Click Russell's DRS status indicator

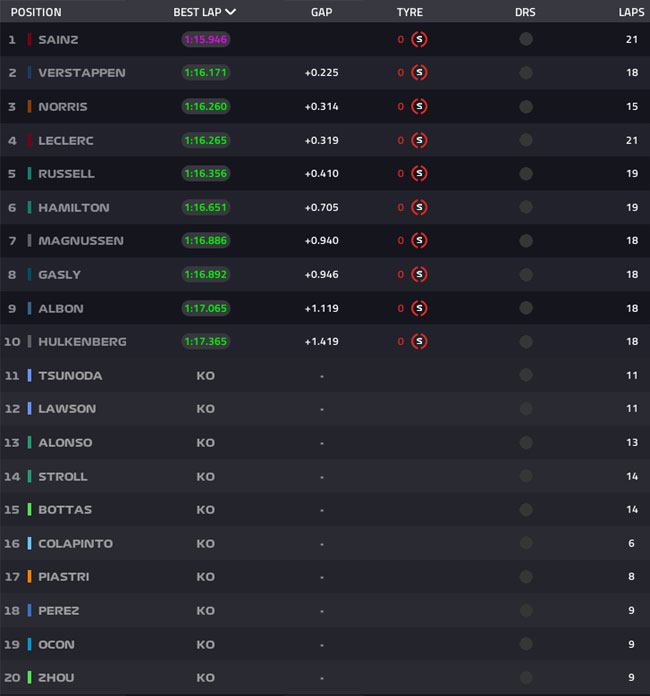(526, 174)
